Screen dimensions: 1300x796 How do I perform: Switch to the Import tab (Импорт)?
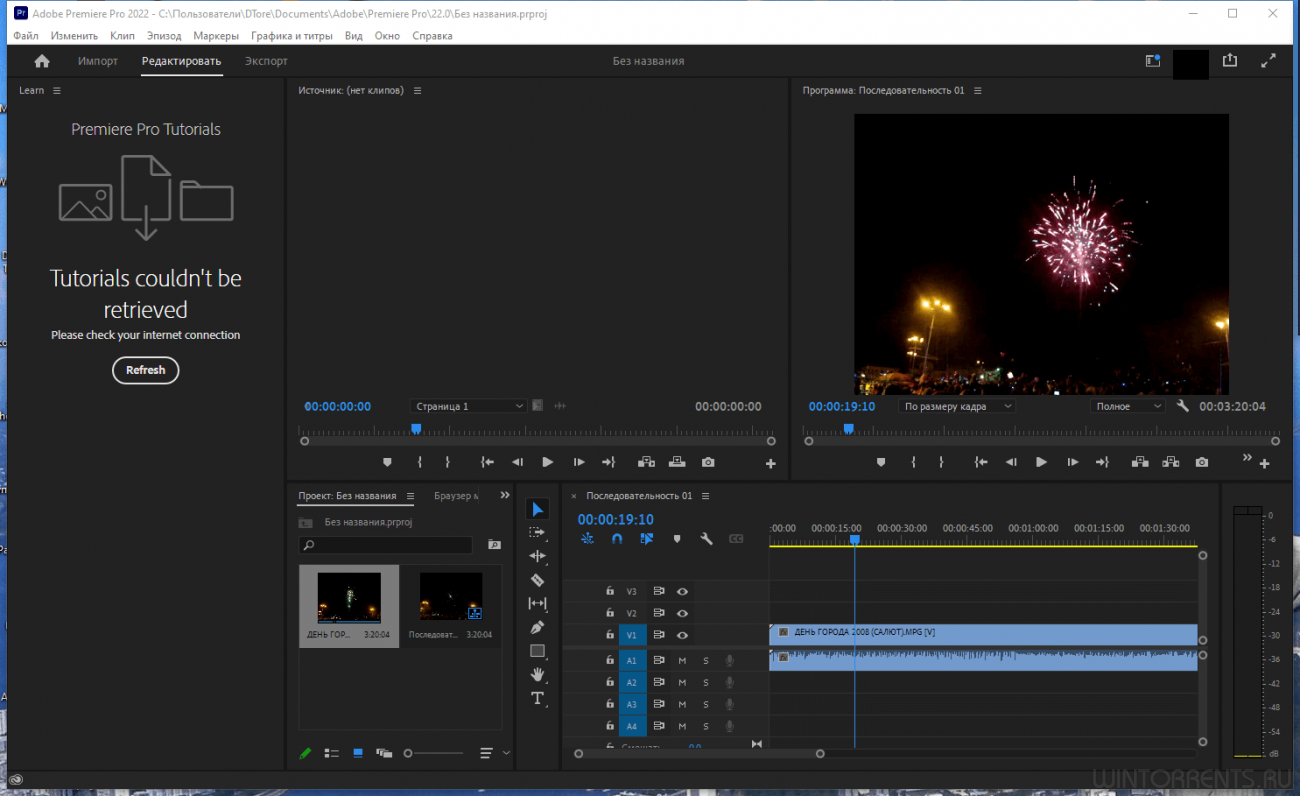click(98, 61)
